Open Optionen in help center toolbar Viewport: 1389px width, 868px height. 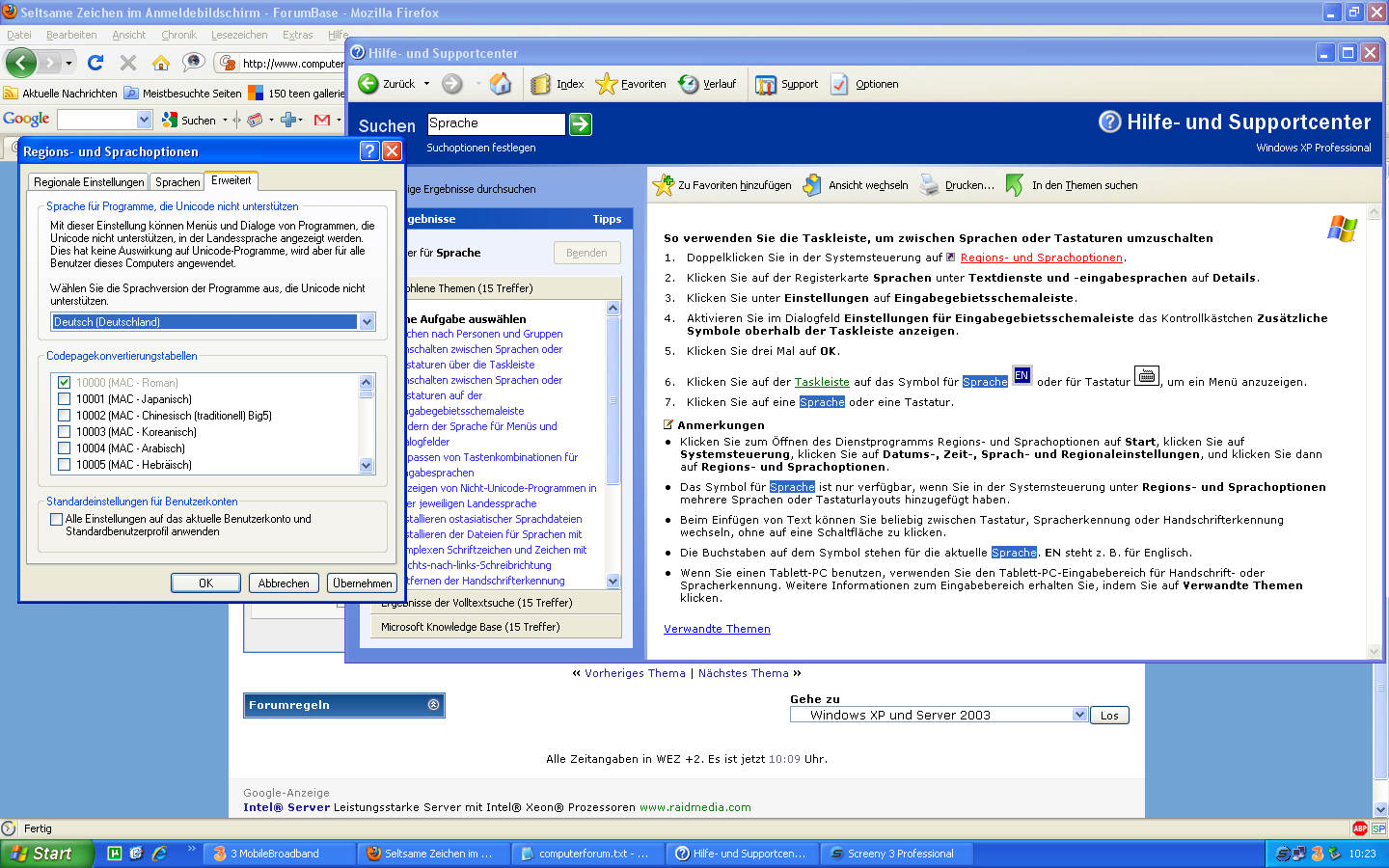(x=864, y=84)
